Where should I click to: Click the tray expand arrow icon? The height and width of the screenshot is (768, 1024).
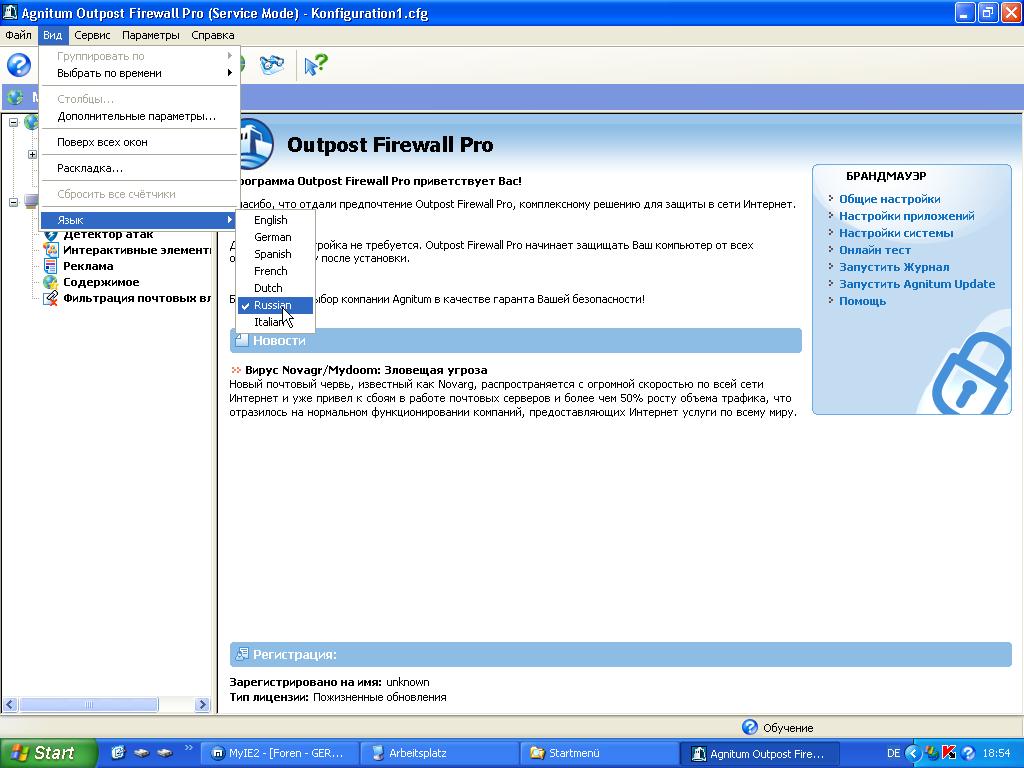912,753
